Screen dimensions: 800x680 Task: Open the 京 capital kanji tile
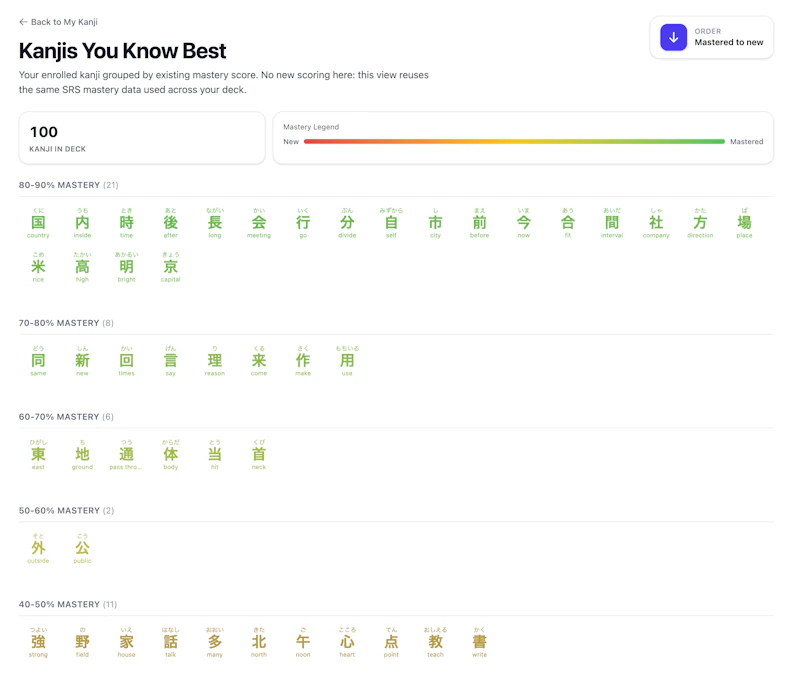pos(170,267)
